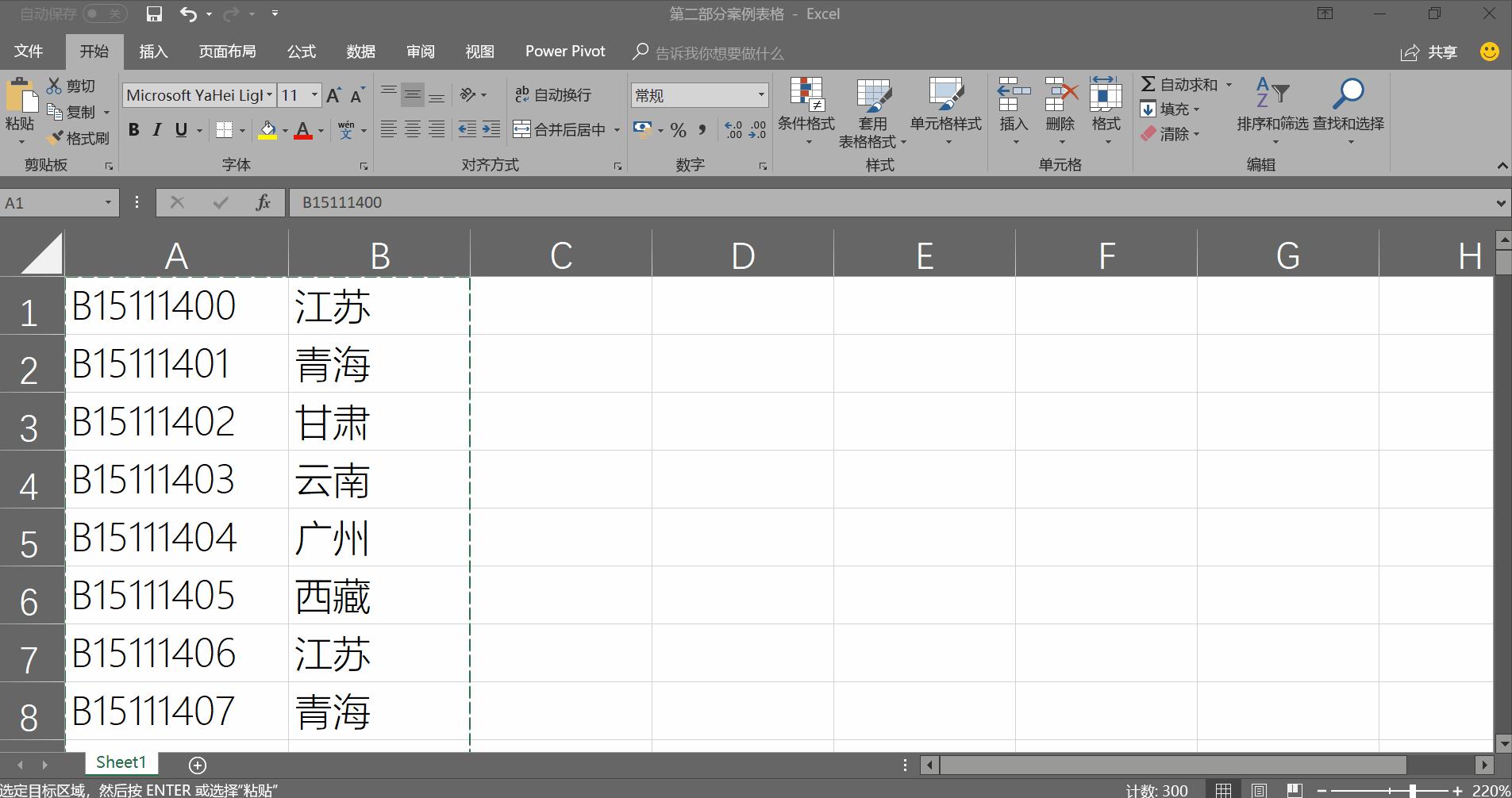Click the Name Box showing A1
The image size is (1512, 798).
[x=52, y=202]
